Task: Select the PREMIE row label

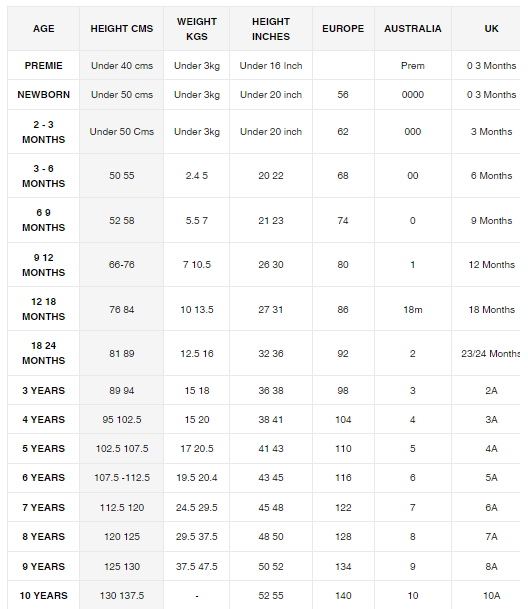Action: (x=44, y=66)
